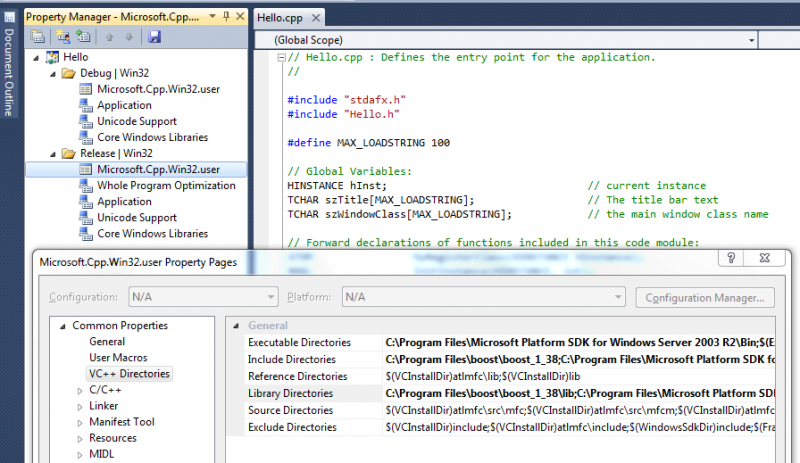Click the #define MAX_LOADSTRING 100 code line

368,143
